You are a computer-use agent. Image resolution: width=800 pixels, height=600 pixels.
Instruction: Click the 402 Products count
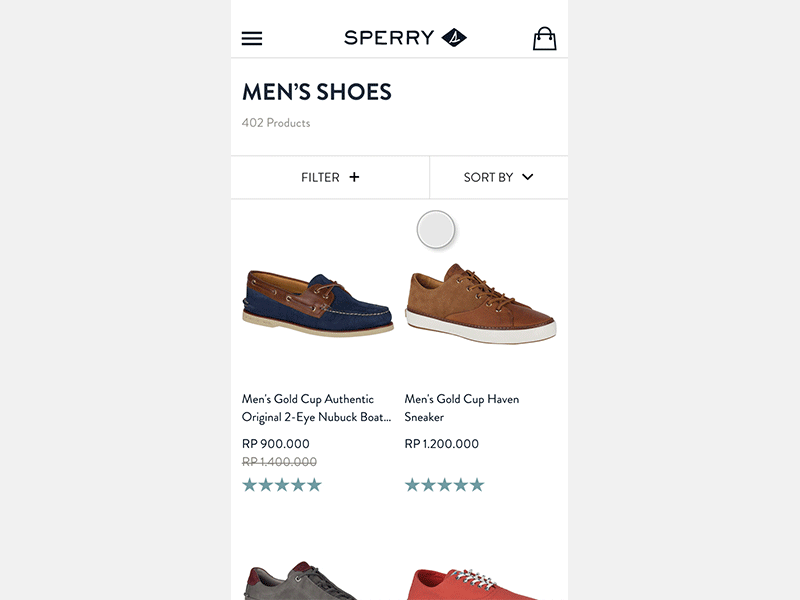tap(276, 123)
